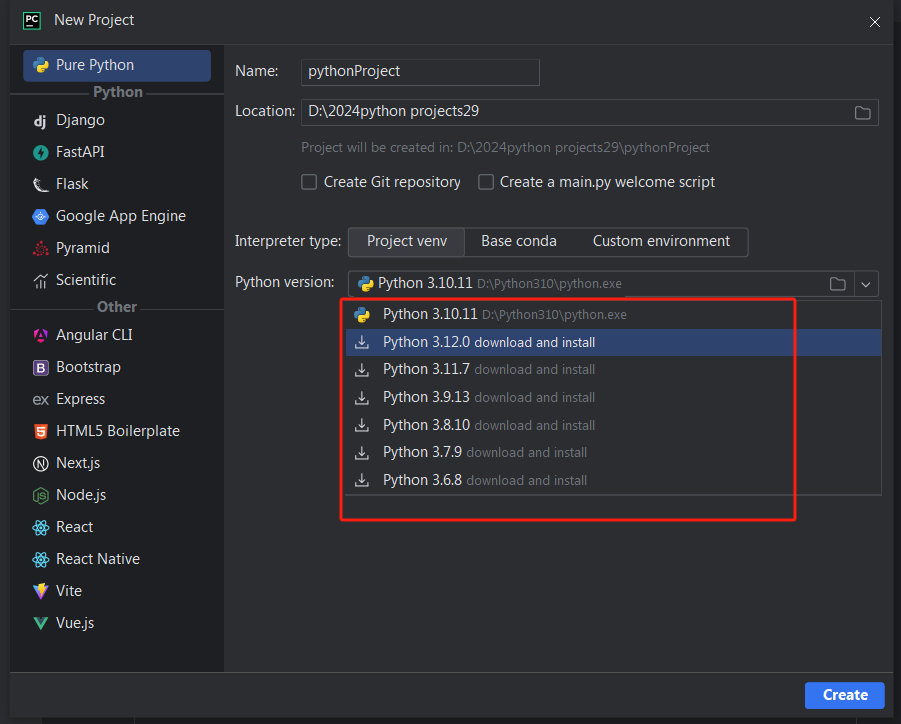The height and width of the screenshot is (724, 901).
Task: Choose Python 3.12.0 download and install
Action: click(x=488, y=343)
